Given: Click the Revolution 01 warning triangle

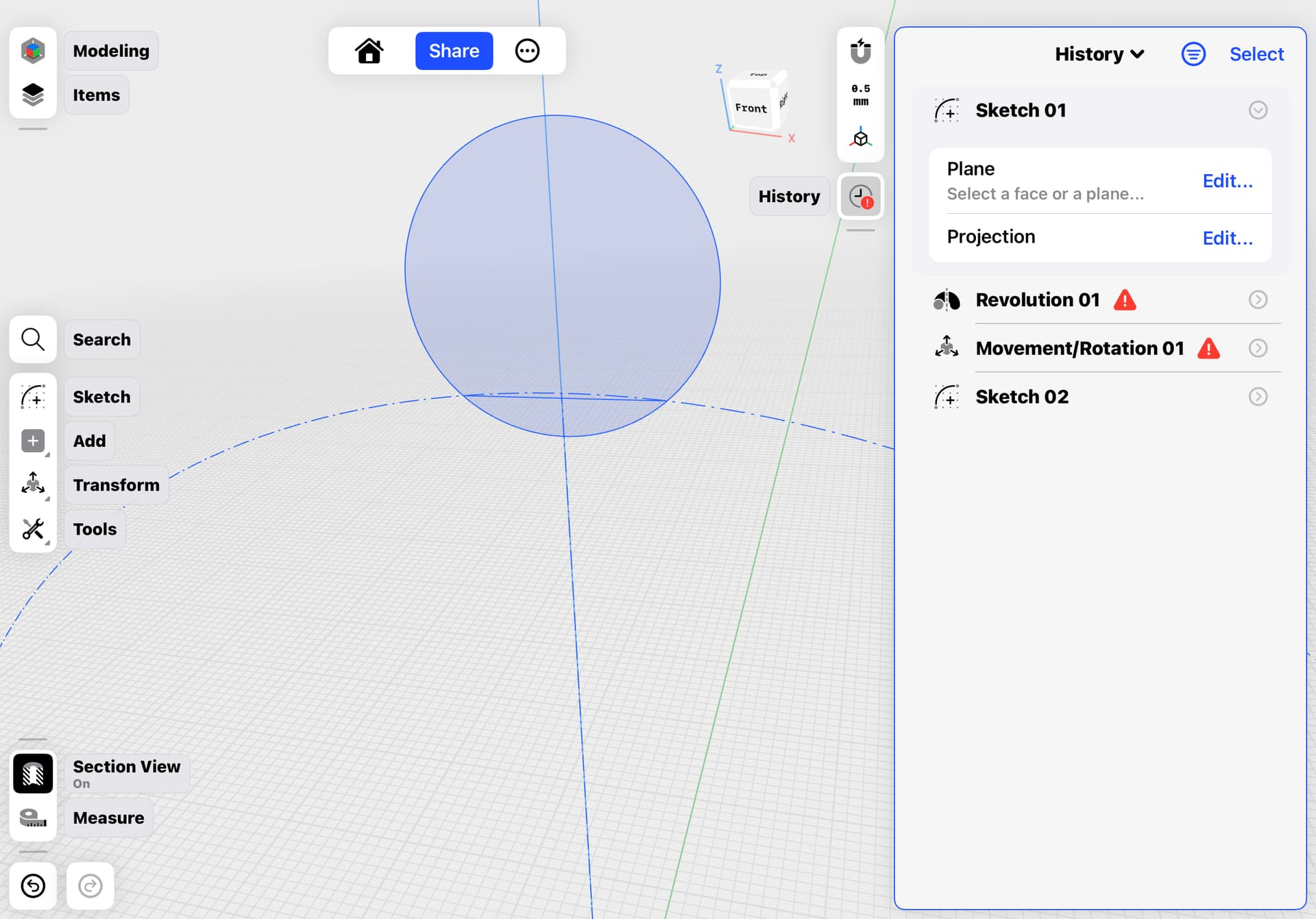Looking at the screenshot, I should (x=1125, y=300).
